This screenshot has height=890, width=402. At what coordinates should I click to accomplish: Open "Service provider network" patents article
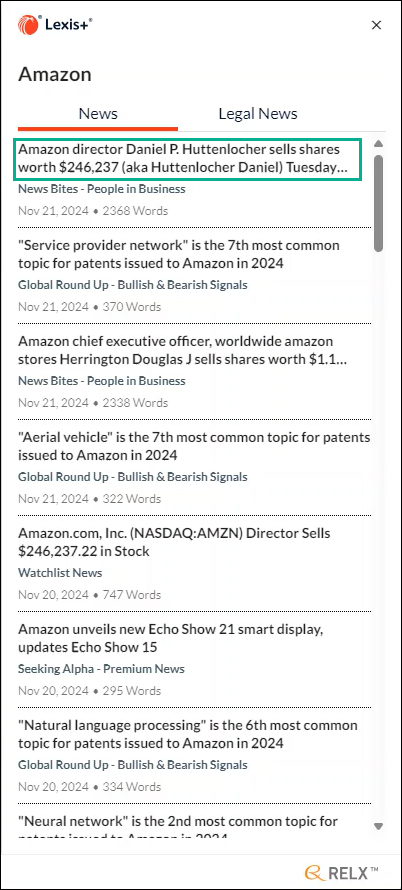click(x=179, y=254)
